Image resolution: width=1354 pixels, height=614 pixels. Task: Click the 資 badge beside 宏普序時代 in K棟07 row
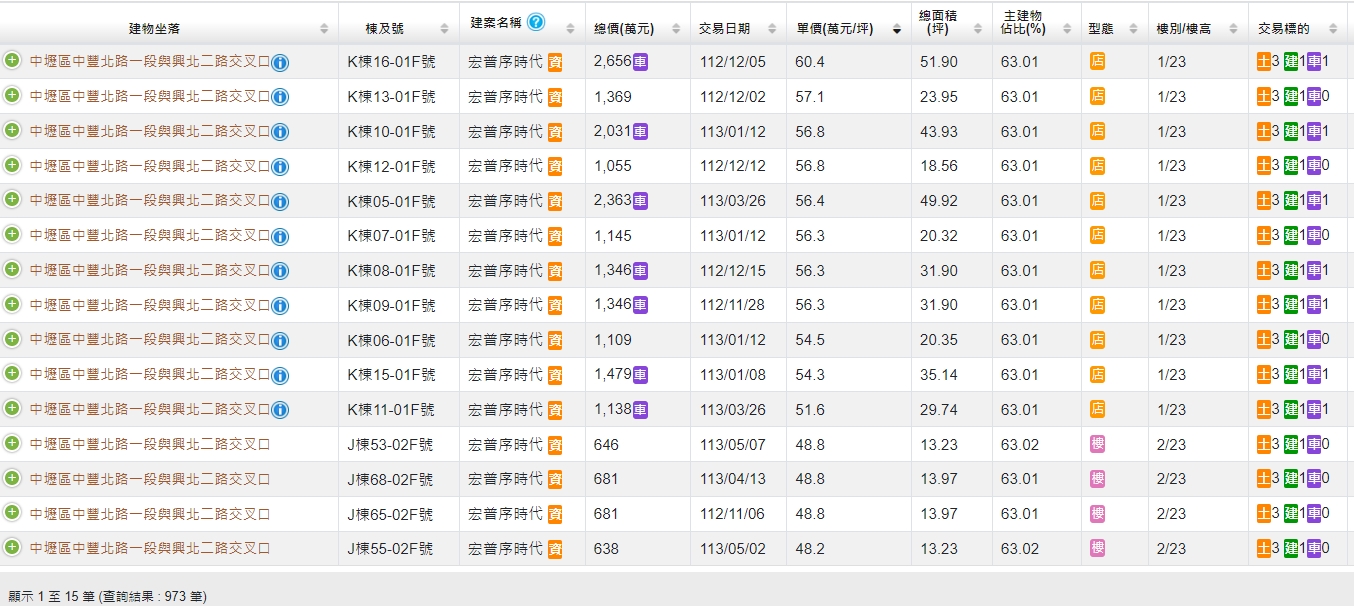pos(556,235)
